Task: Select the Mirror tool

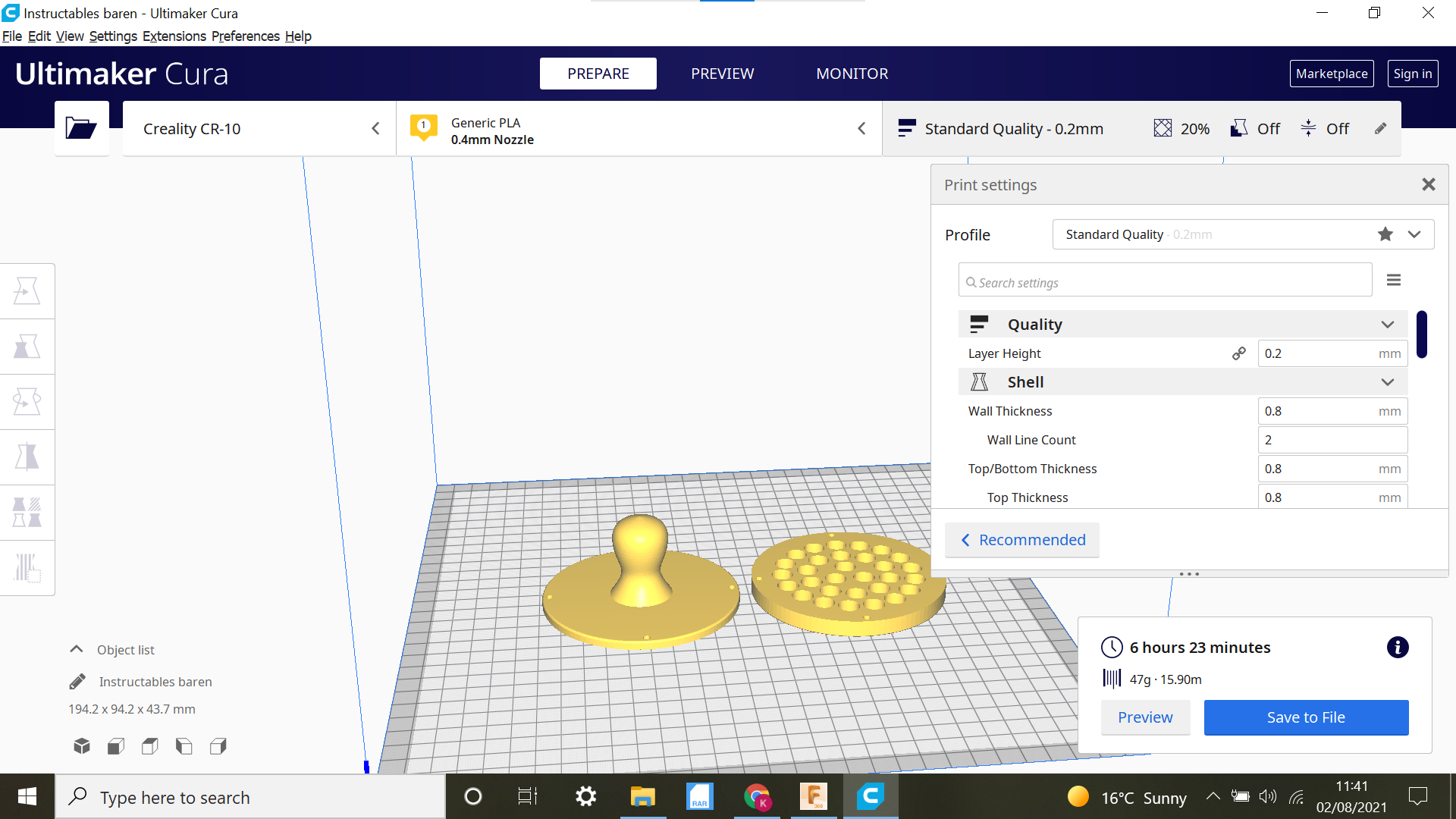Action: click(27, 457)
